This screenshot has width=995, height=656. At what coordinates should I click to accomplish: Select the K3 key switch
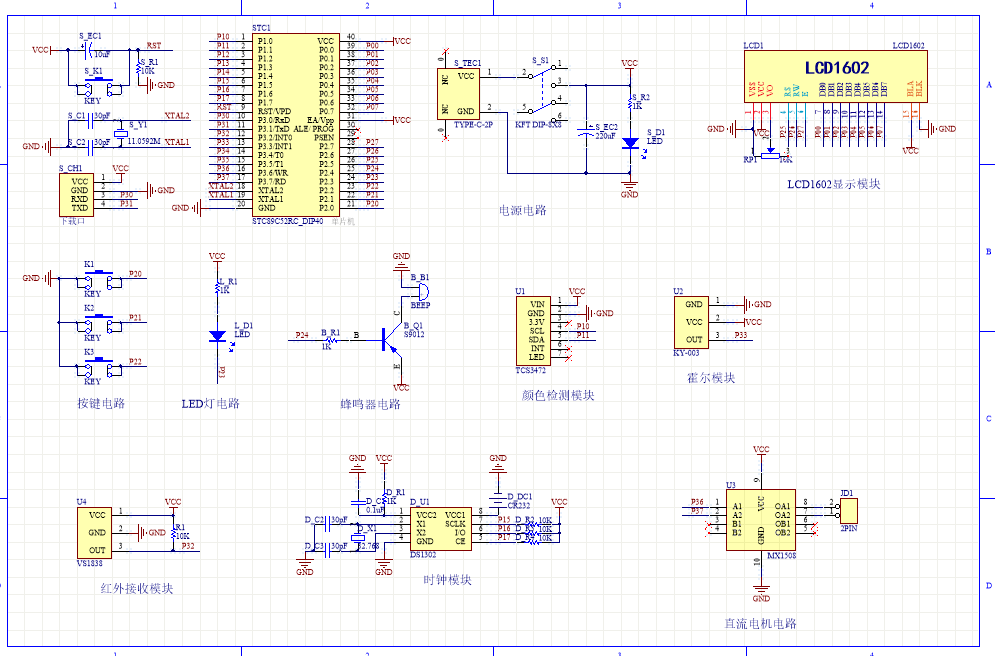pyautogui.click(x=99, y=368)
